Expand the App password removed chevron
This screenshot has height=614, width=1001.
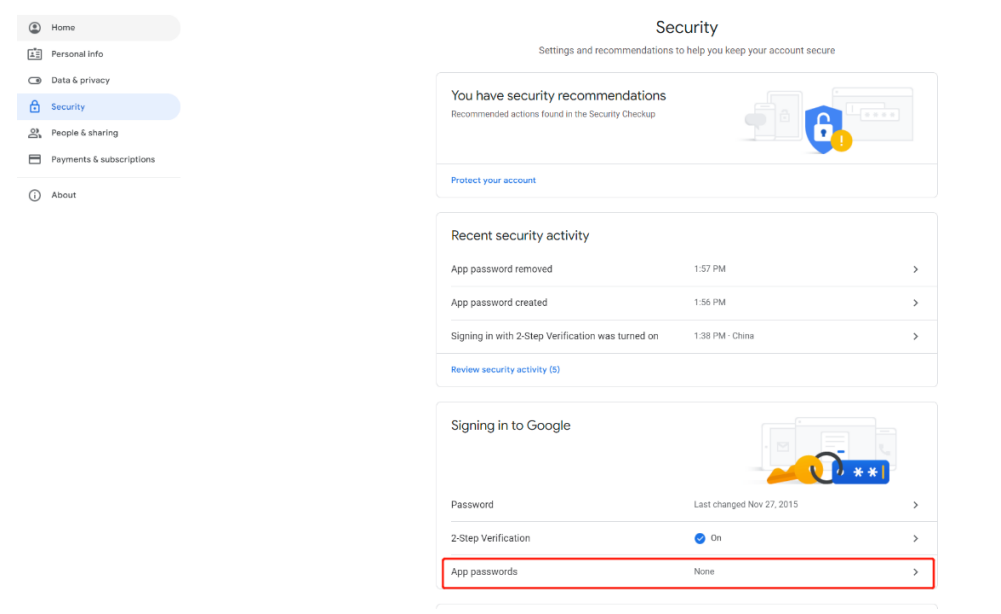coord(915,269)
